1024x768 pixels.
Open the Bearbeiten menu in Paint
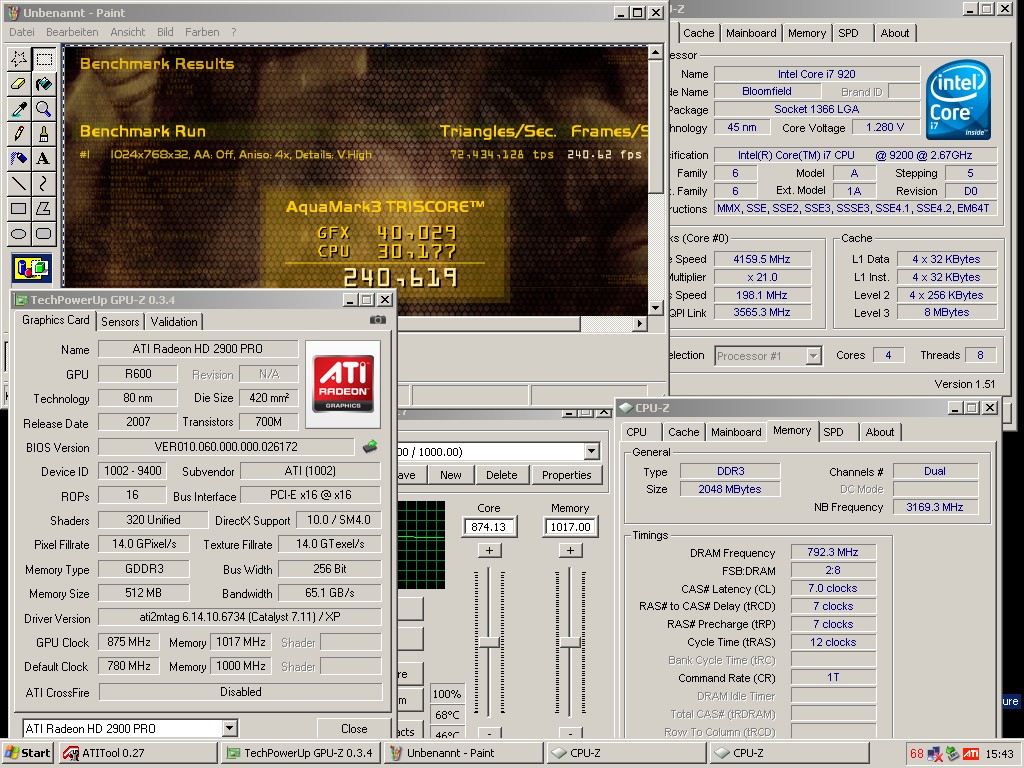(x=72, y=32)
